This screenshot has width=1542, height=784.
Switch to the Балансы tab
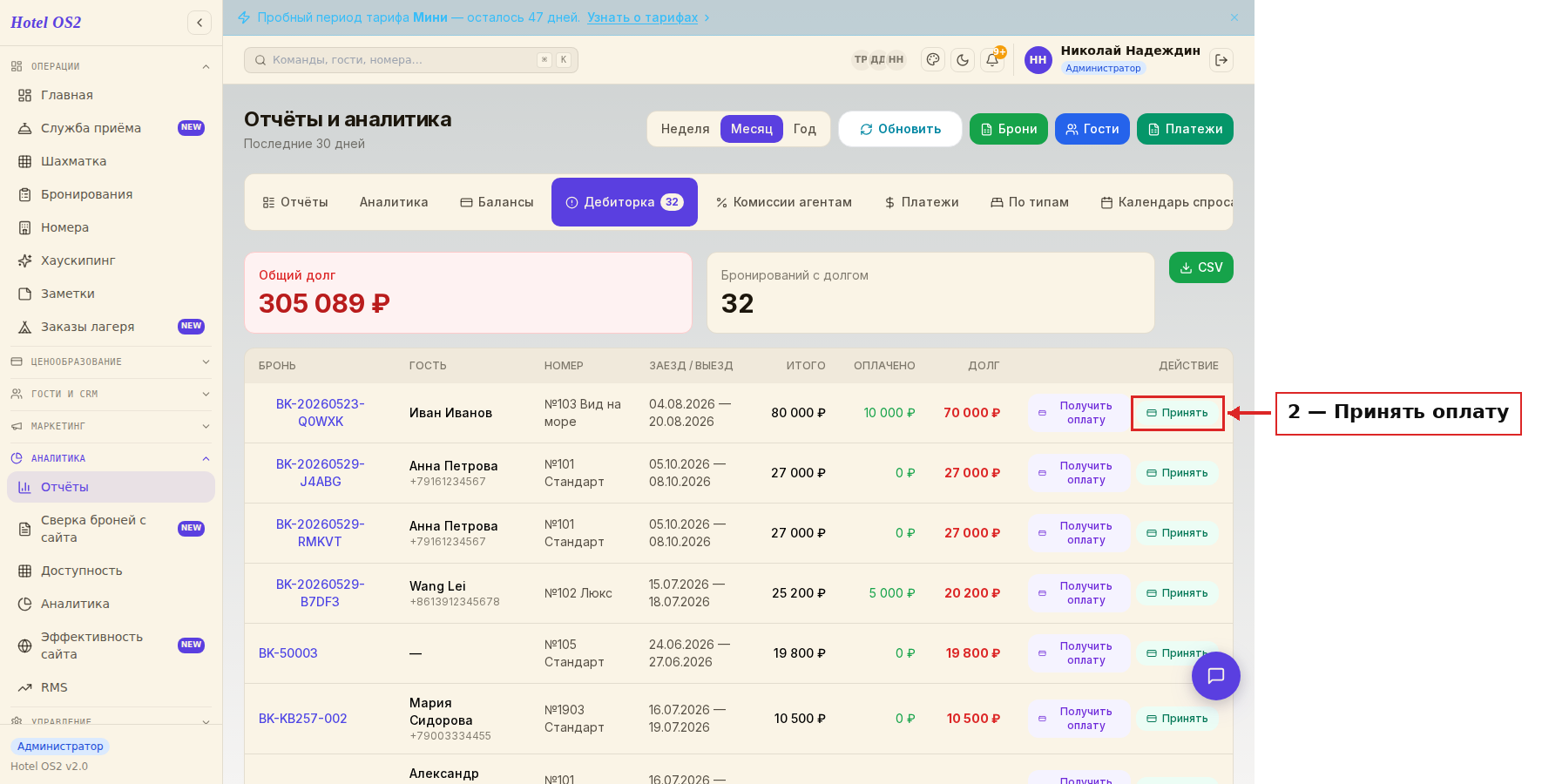[497, 202]
